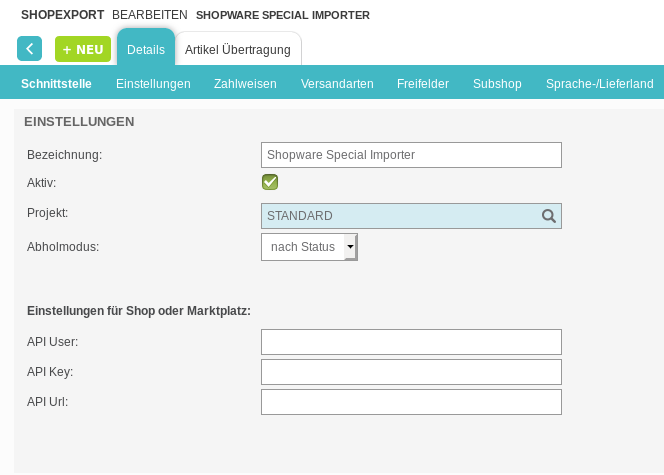Switch to Artikel Übertragung tab
664x475 pixels.
click(x=238, y=50)
